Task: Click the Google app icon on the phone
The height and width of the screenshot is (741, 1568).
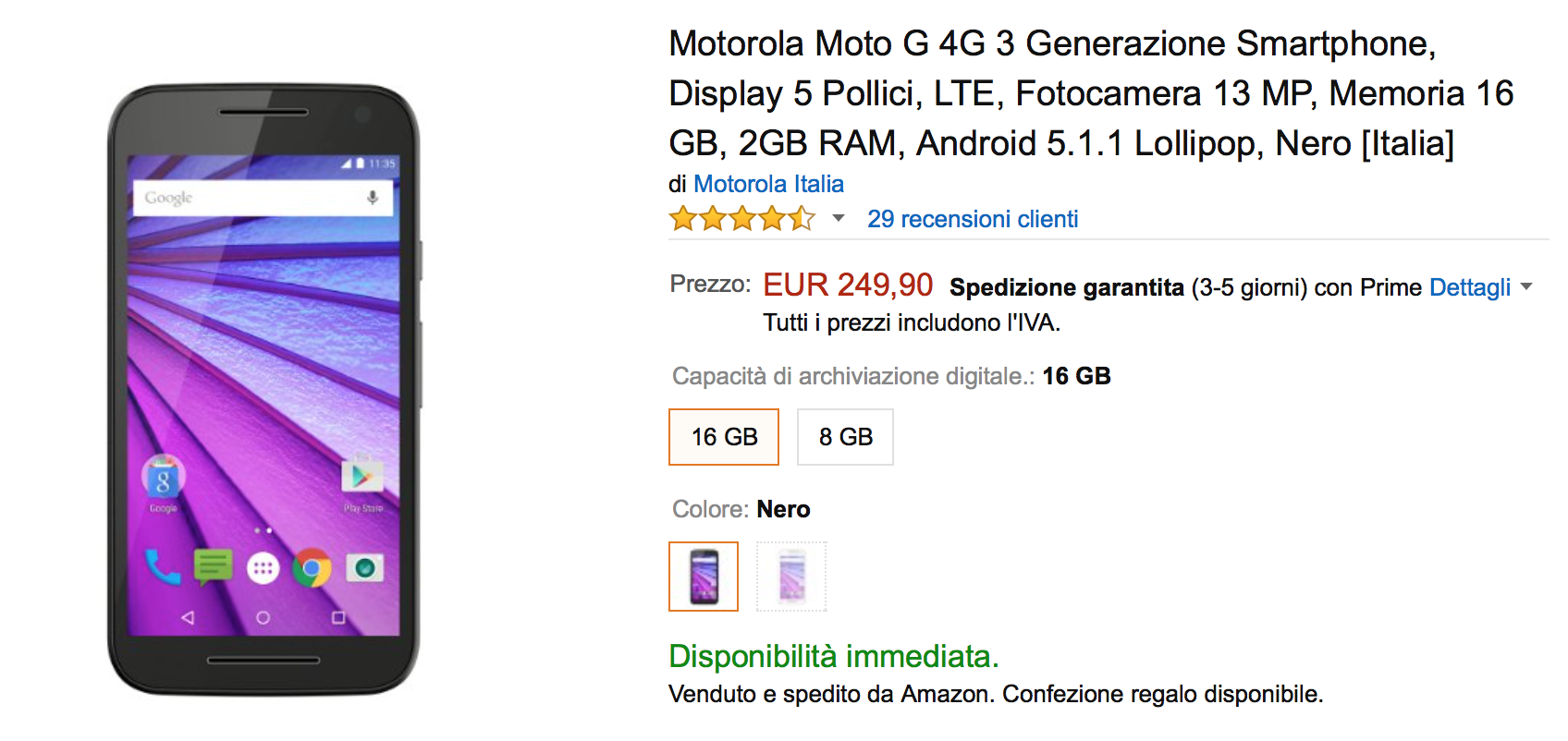Action: pyautogui.click(x=164, y=479)
